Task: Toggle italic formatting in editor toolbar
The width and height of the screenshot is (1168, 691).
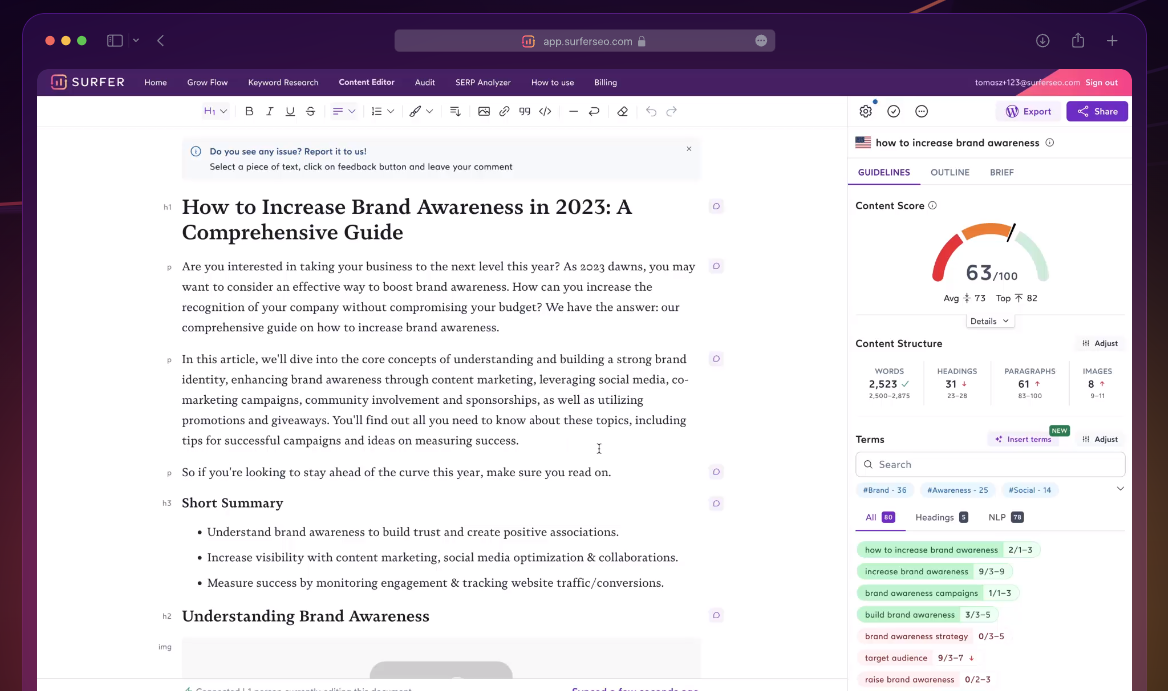Action: point(270,112)
